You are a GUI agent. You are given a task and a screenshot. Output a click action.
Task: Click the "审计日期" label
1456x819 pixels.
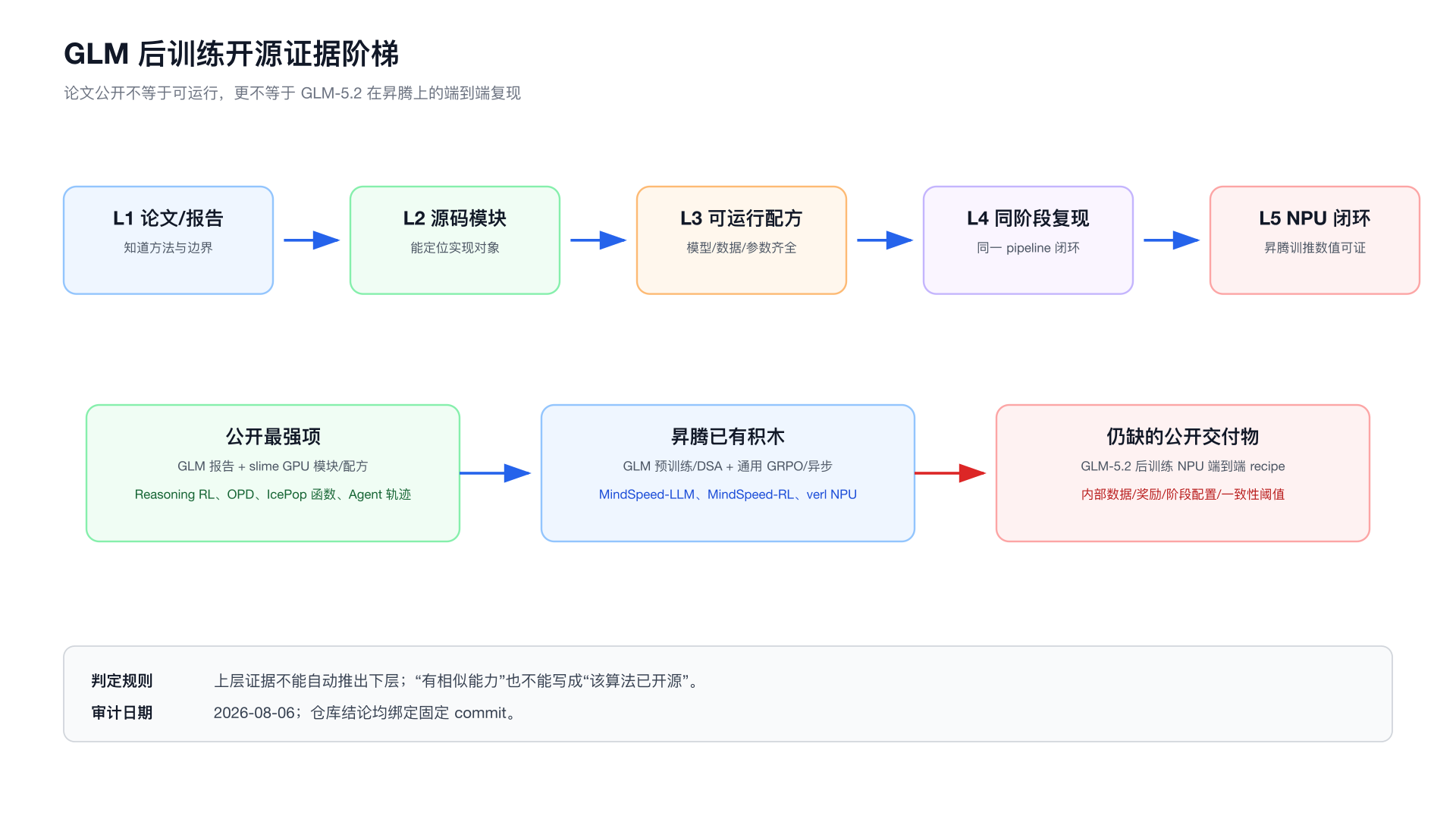pyautogui.click(x=122, y=713)
